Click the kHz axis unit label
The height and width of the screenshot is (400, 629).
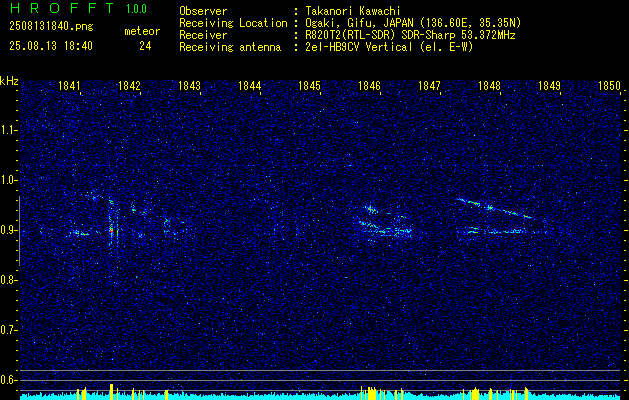tap(9, 81)
